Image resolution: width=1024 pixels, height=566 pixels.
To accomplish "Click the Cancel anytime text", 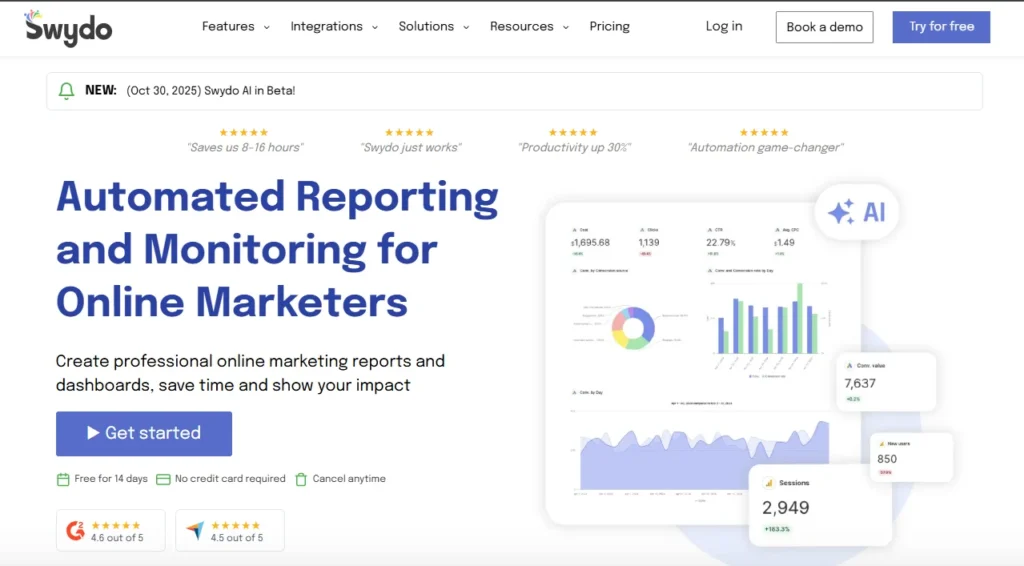I will point(349,479).
